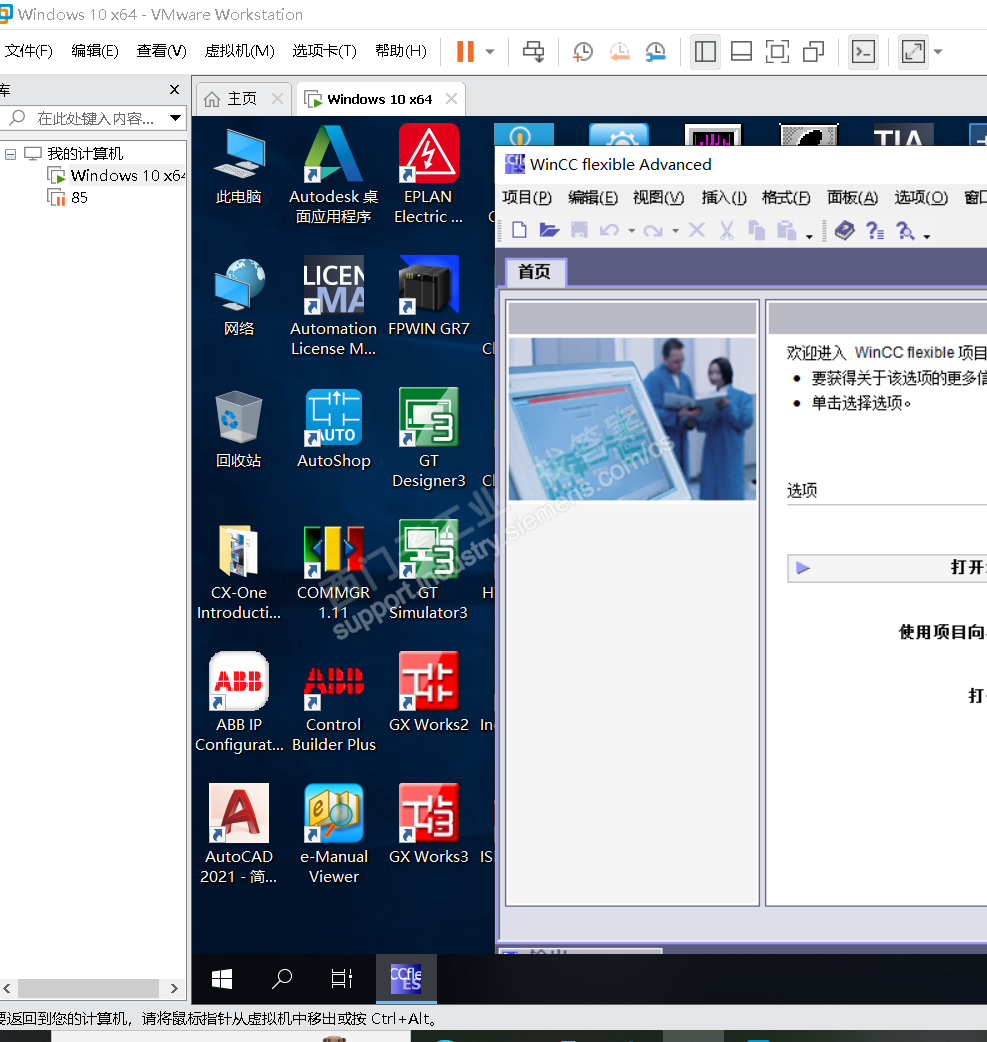Viewport: 987px width, 1042px height.
Task: Select the WinCC 首页 tab
Action: click(x=535, y=272)
